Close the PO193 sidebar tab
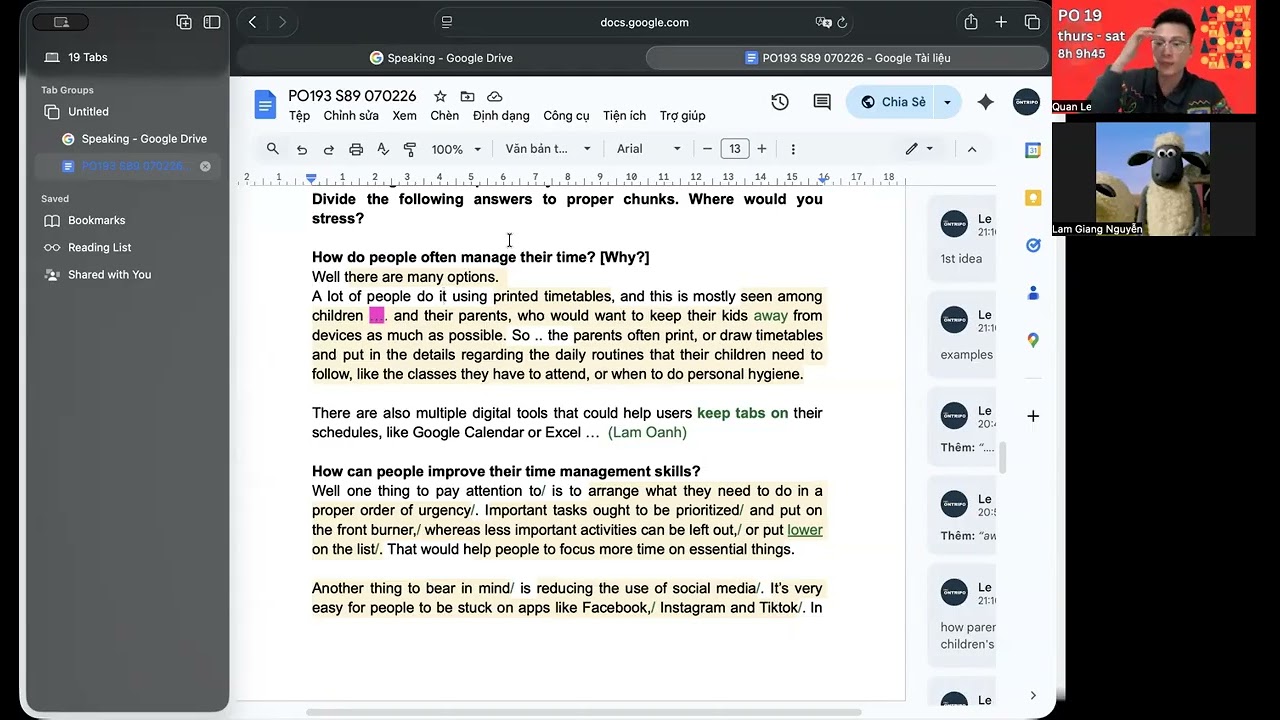The image size is (1280, 720). [x=205, y=166]
